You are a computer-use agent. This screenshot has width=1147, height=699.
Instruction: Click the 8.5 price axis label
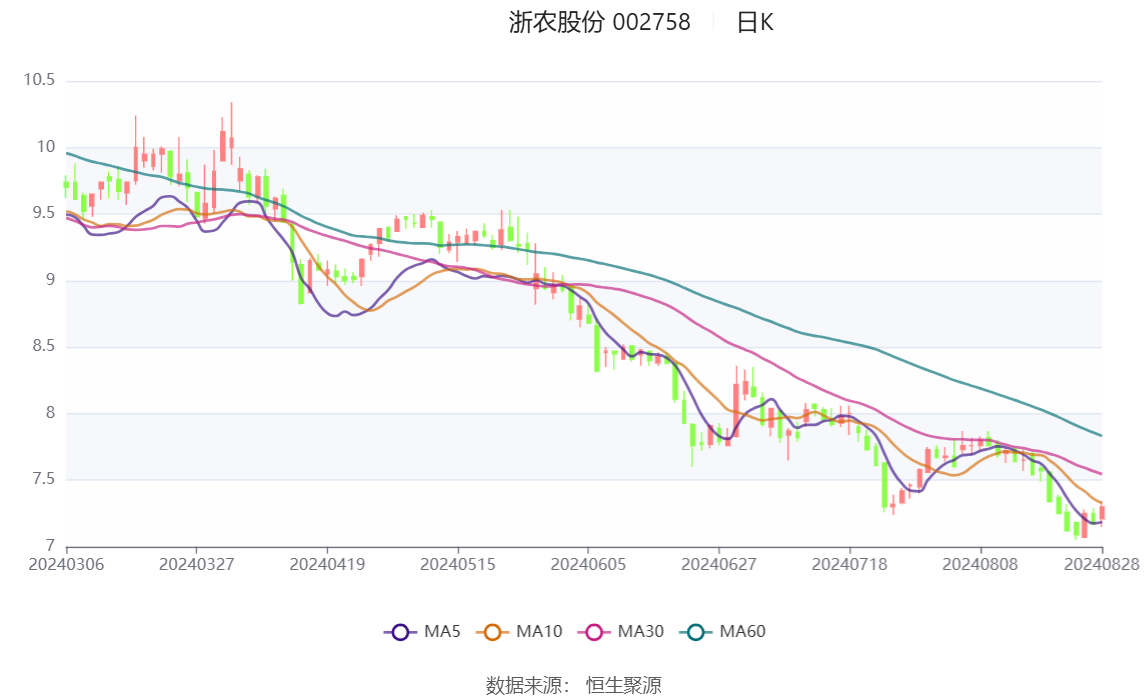click(x=44, y=346)
